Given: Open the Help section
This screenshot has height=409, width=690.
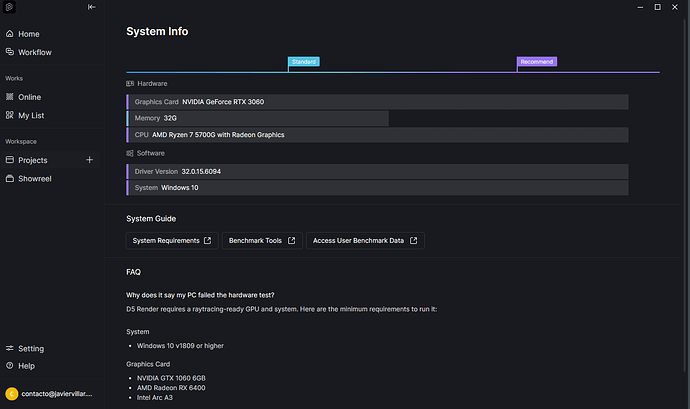Looking at the screenshot, I should coord(26,366).
